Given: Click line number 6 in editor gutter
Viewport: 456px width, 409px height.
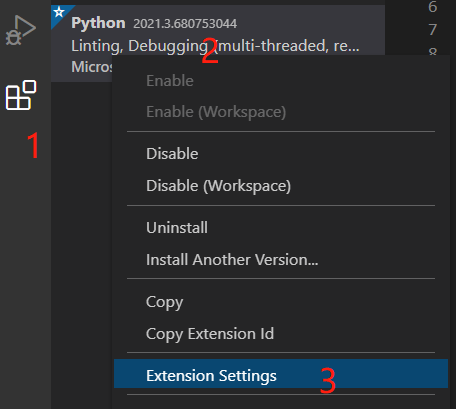Looking at the screenshot, I should click(x=432, y=7).
